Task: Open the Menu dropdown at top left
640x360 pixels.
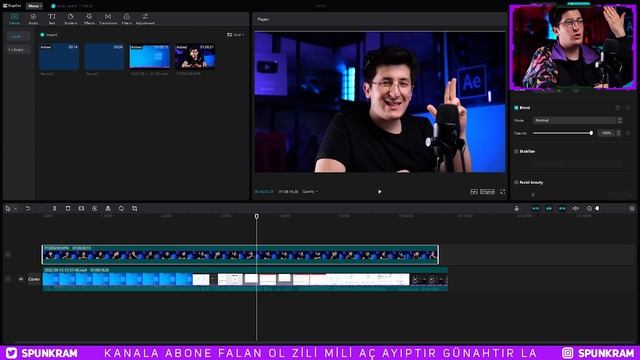Action: point(34,6)
